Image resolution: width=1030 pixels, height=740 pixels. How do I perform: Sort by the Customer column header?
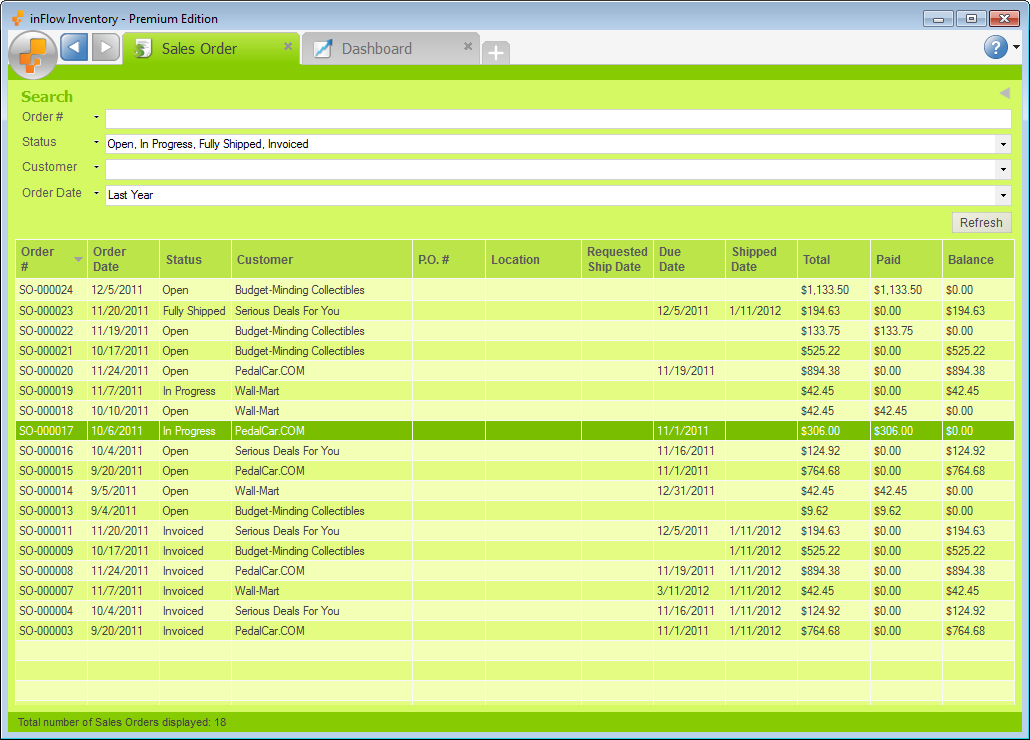[x=322, y=259]
